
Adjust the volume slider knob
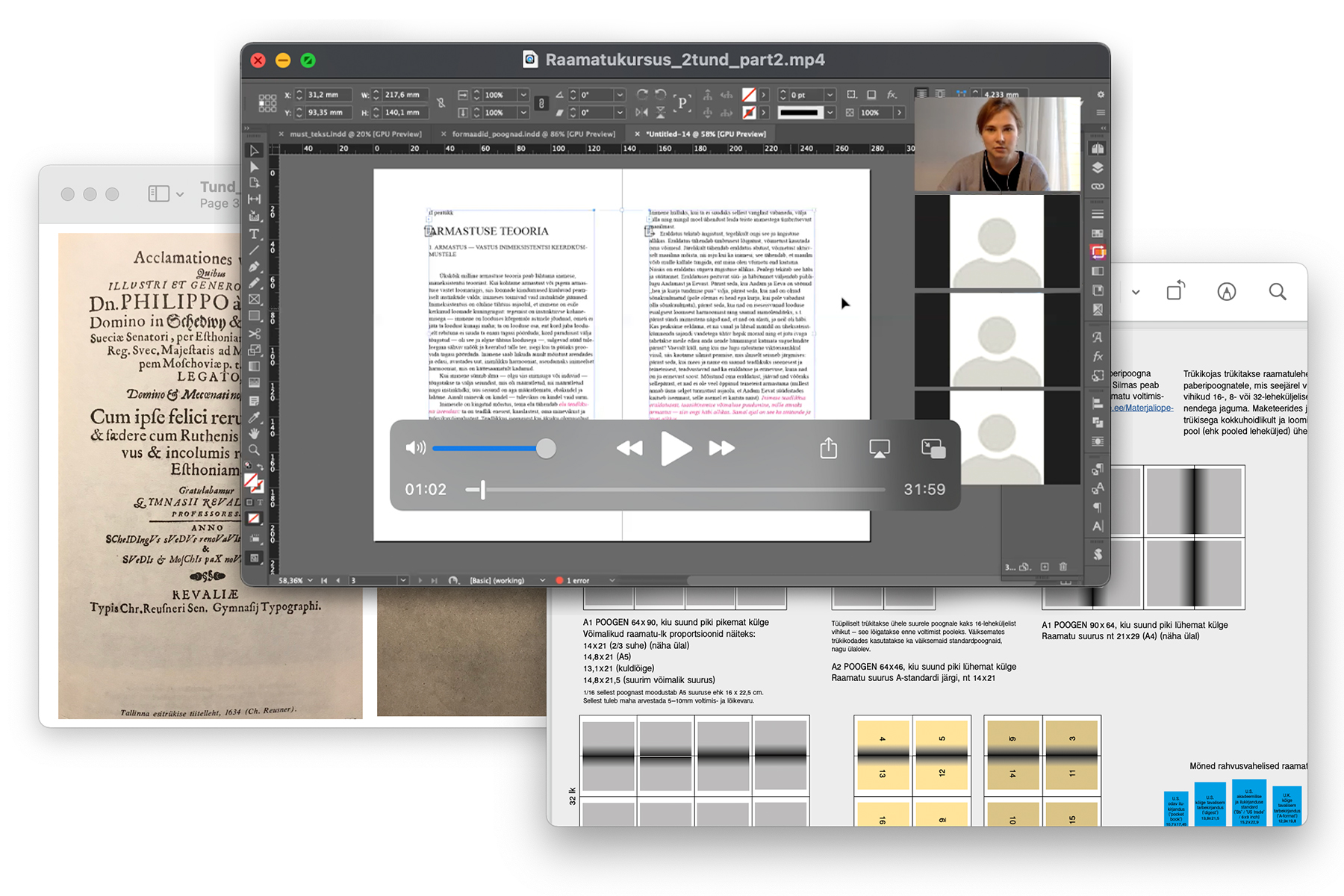pos(546,448)
